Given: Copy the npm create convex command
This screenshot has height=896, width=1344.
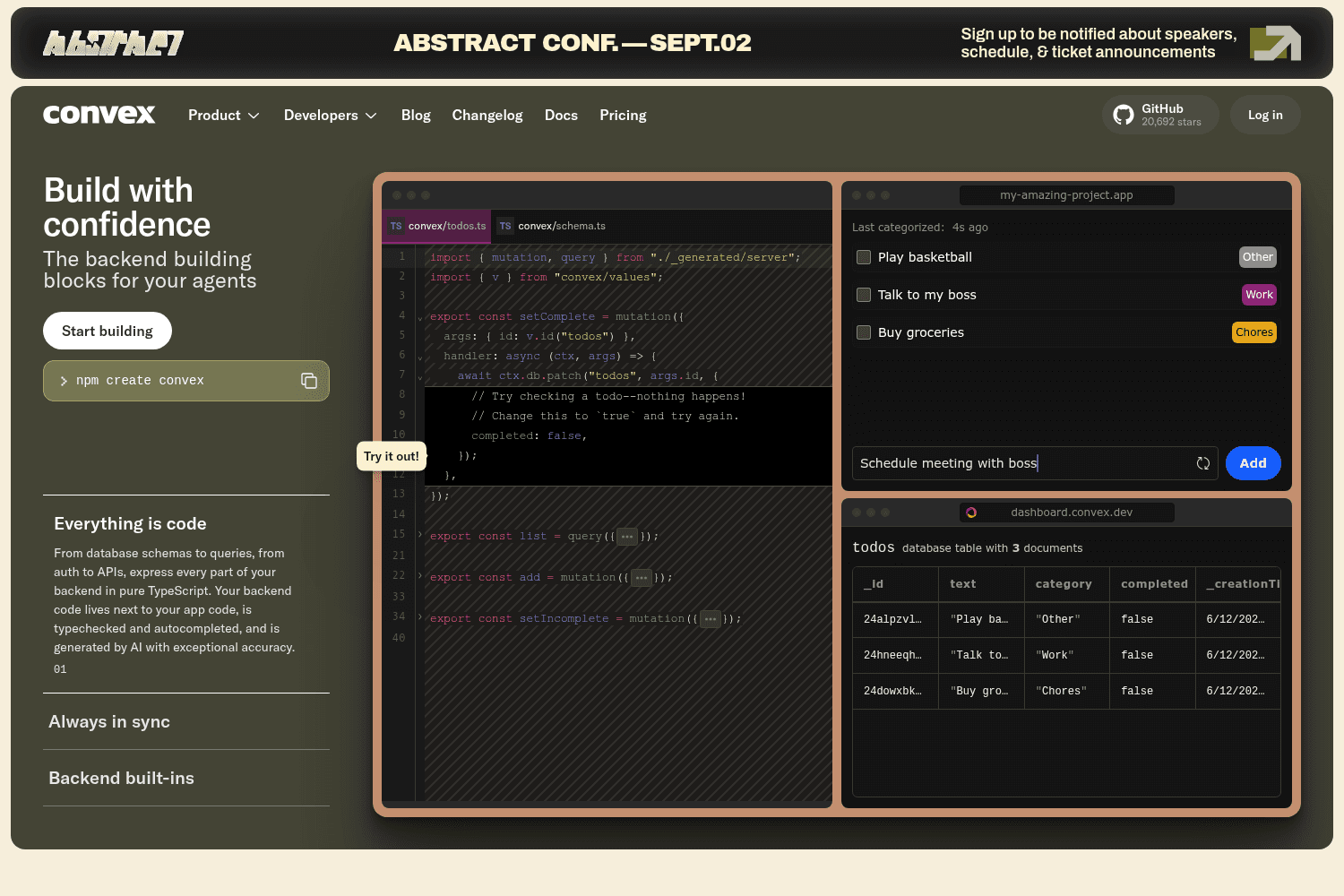Looking at the screenshot, I should pyautogui.click(x=309, y=381).
